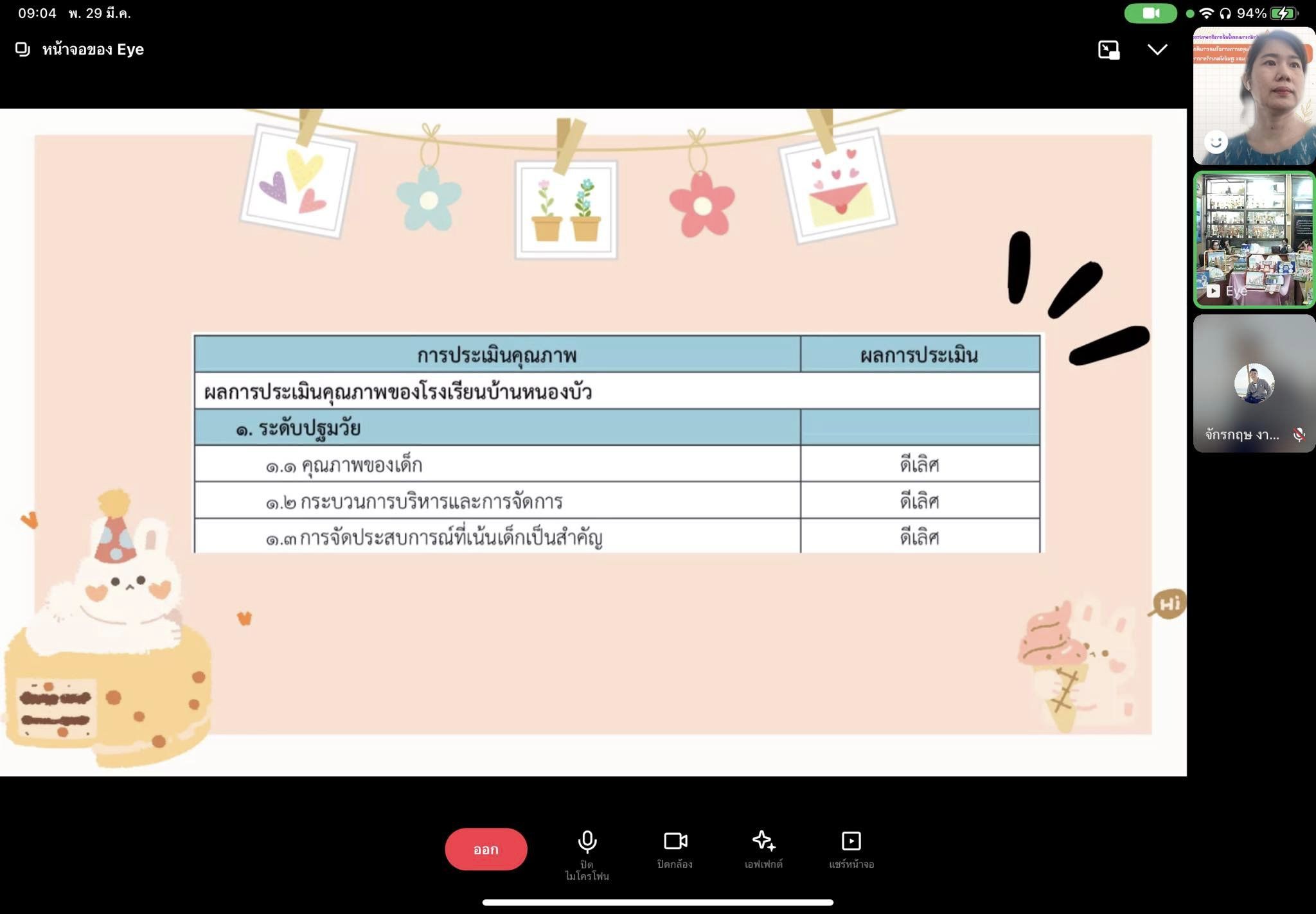Viewport: 1316px width, 914px height.
Task: Tap the หน้าจอของ Eye title label
Action: [x=93, y=49]
